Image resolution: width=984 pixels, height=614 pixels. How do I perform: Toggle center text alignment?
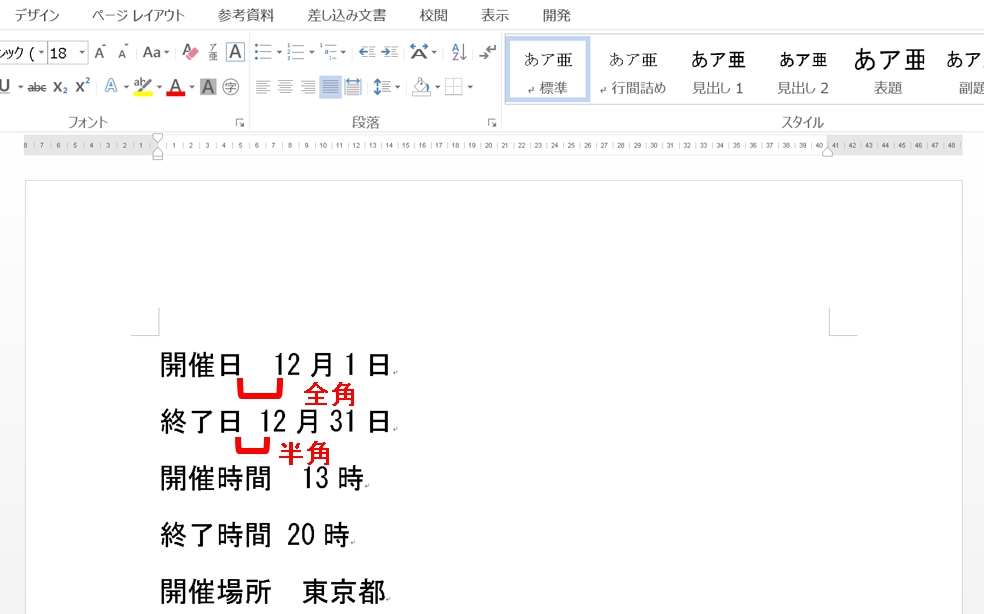(x=285, y=87)
